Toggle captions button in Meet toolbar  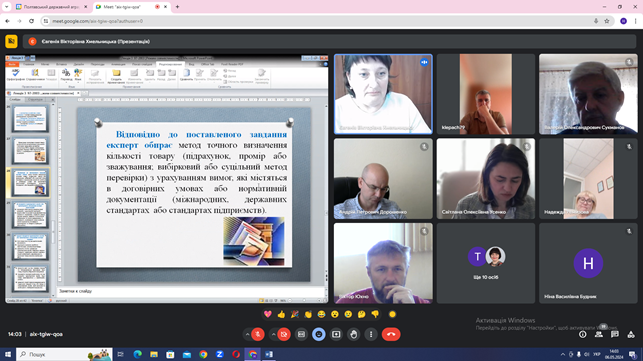[301, 334]
